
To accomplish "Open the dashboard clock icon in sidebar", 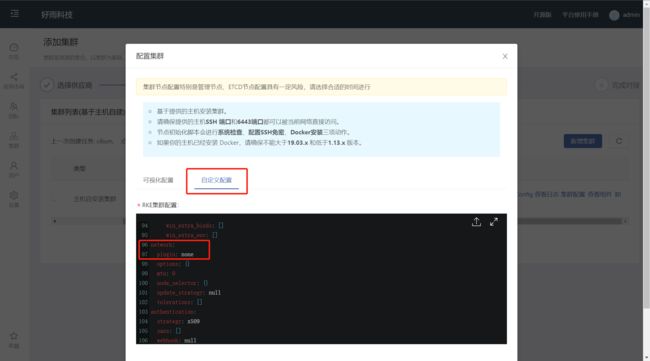I will (x=14, y=47).
